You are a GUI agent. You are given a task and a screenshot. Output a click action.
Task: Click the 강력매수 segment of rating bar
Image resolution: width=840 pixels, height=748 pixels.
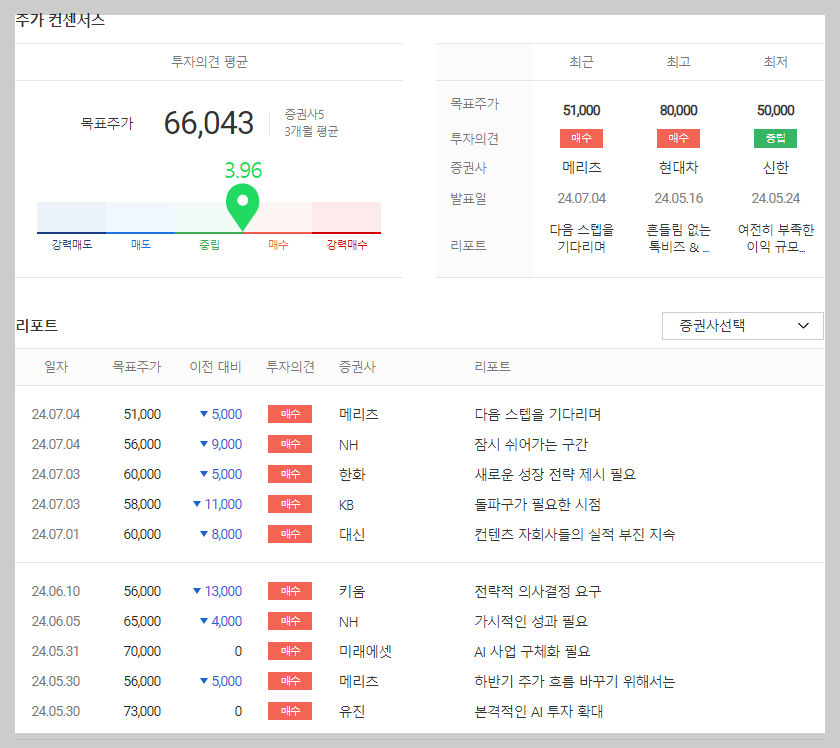pyautogui.click(x=347, y=218)
